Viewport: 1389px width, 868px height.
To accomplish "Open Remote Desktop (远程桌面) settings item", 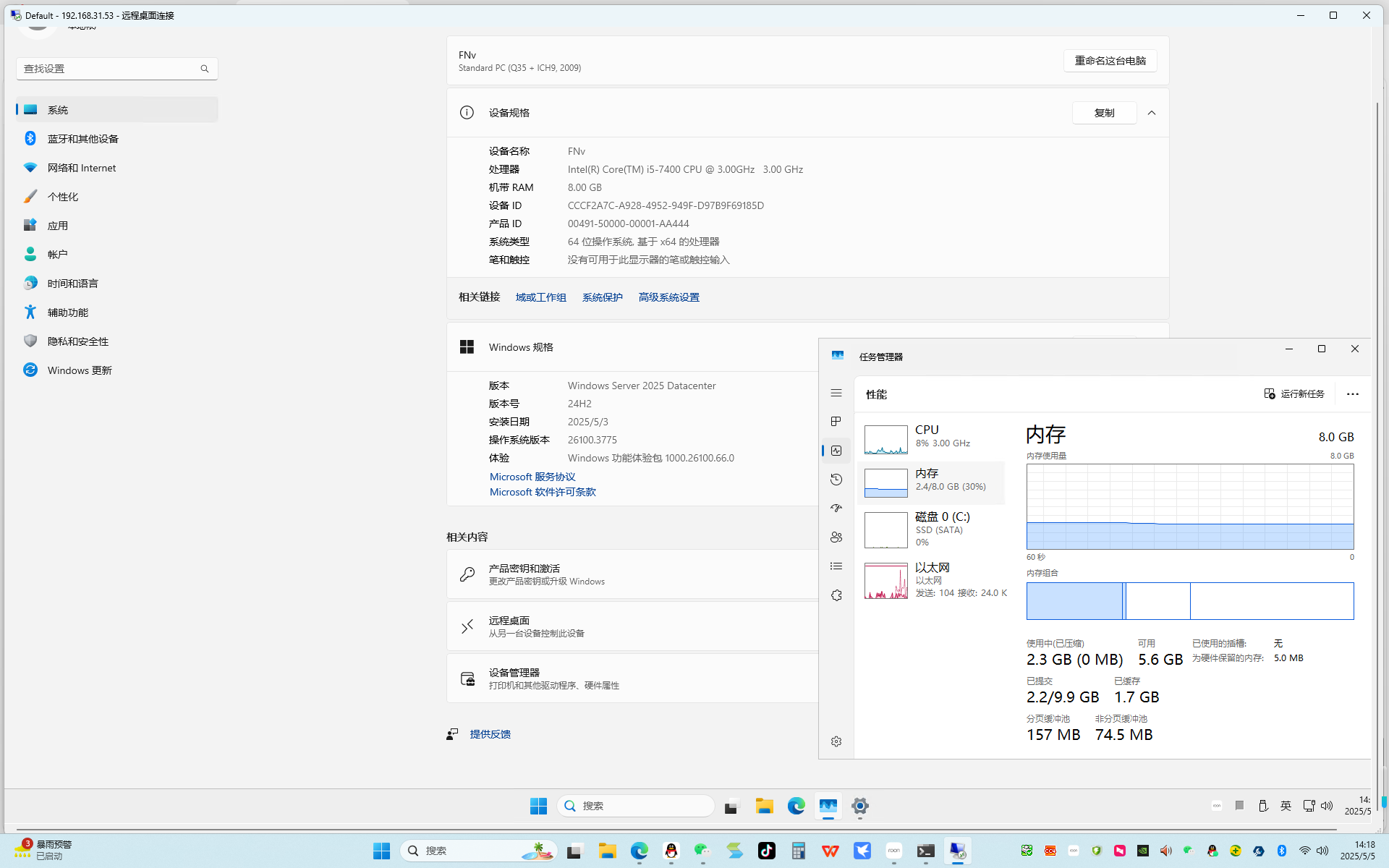I will (x=632, y=626).
